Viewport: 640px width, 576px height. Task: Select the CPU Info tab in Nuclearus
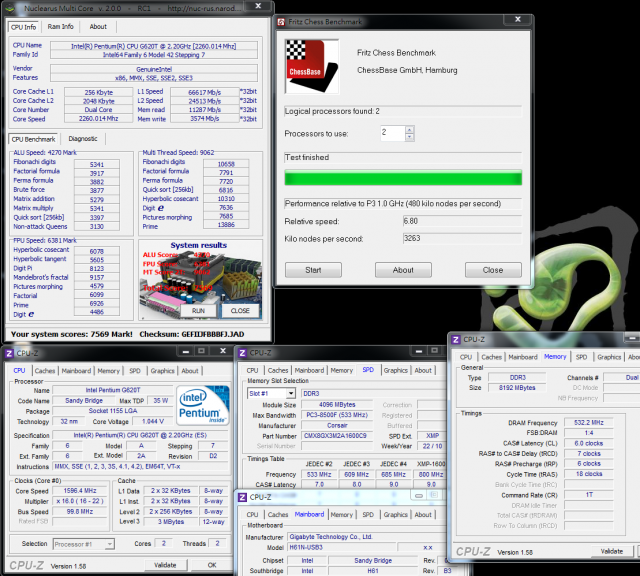pos(24,27)
